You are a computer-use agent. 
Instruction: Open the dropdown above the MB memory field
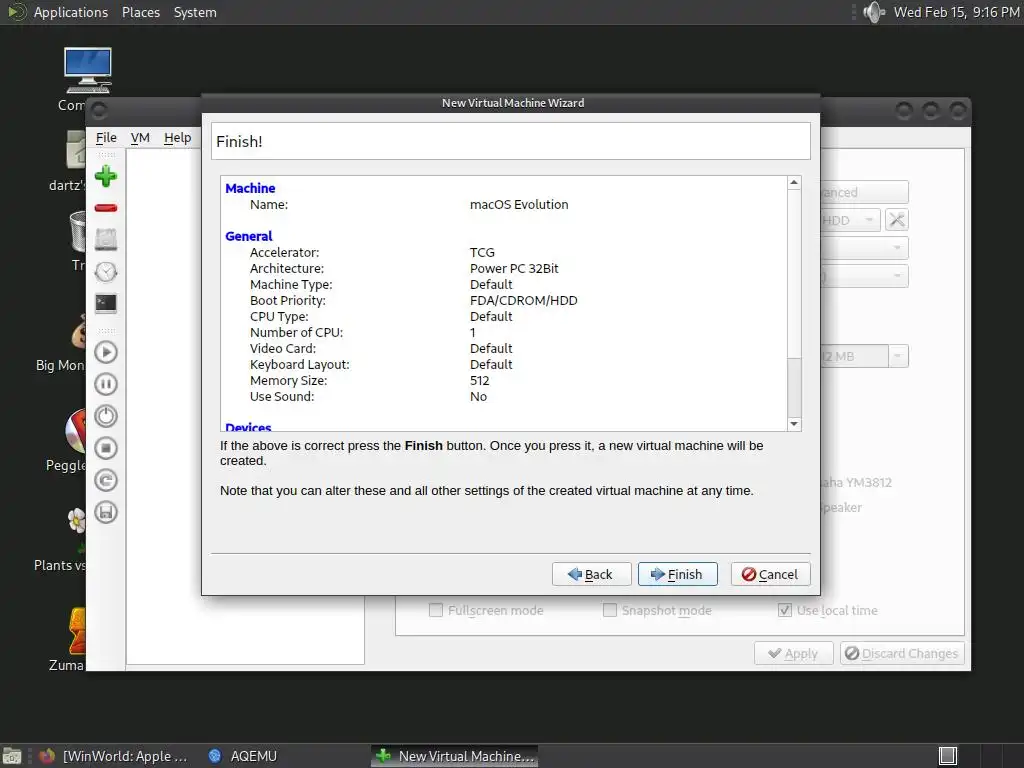tap(864, 276)
